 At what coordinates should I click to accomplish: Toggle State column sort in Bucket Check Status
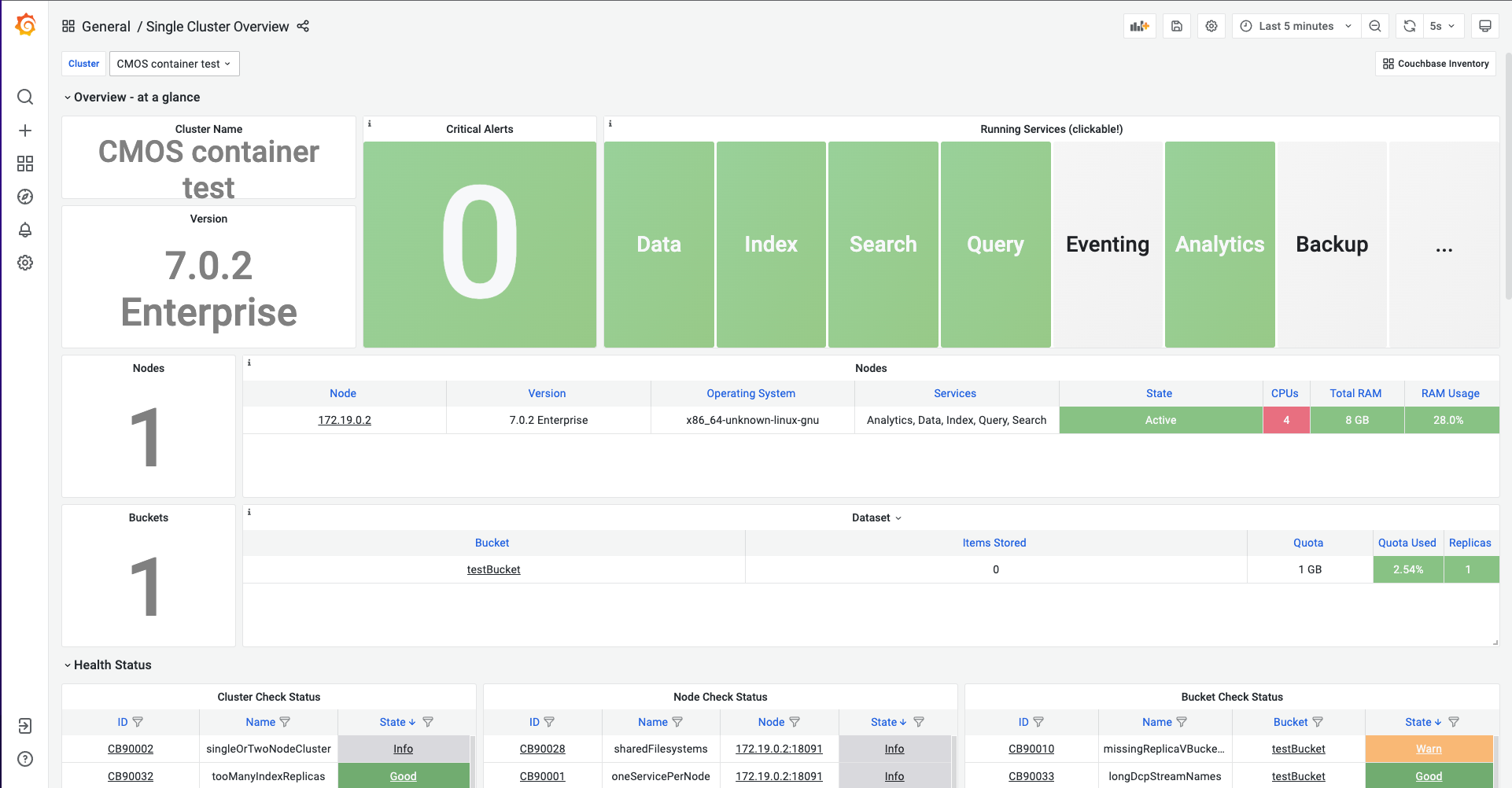(1423, 722)
